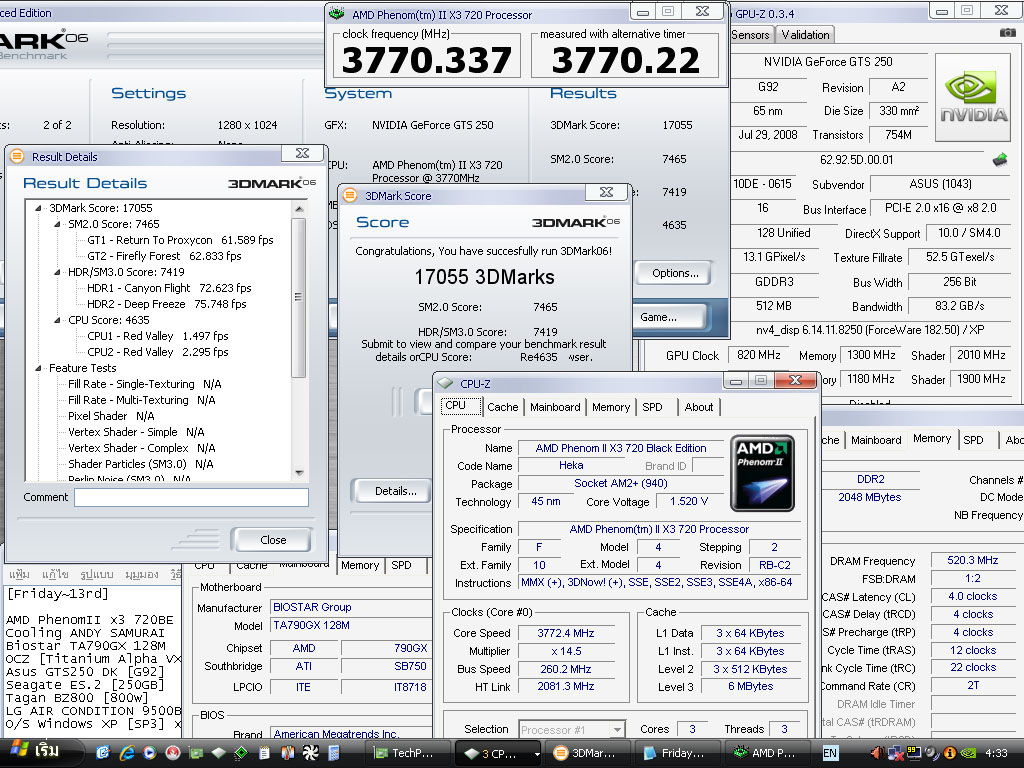This screenshot has width=1024, height=768.
Task: Open the Processor selection dropdown in CPU-Z
Action: tap(615, 730)
